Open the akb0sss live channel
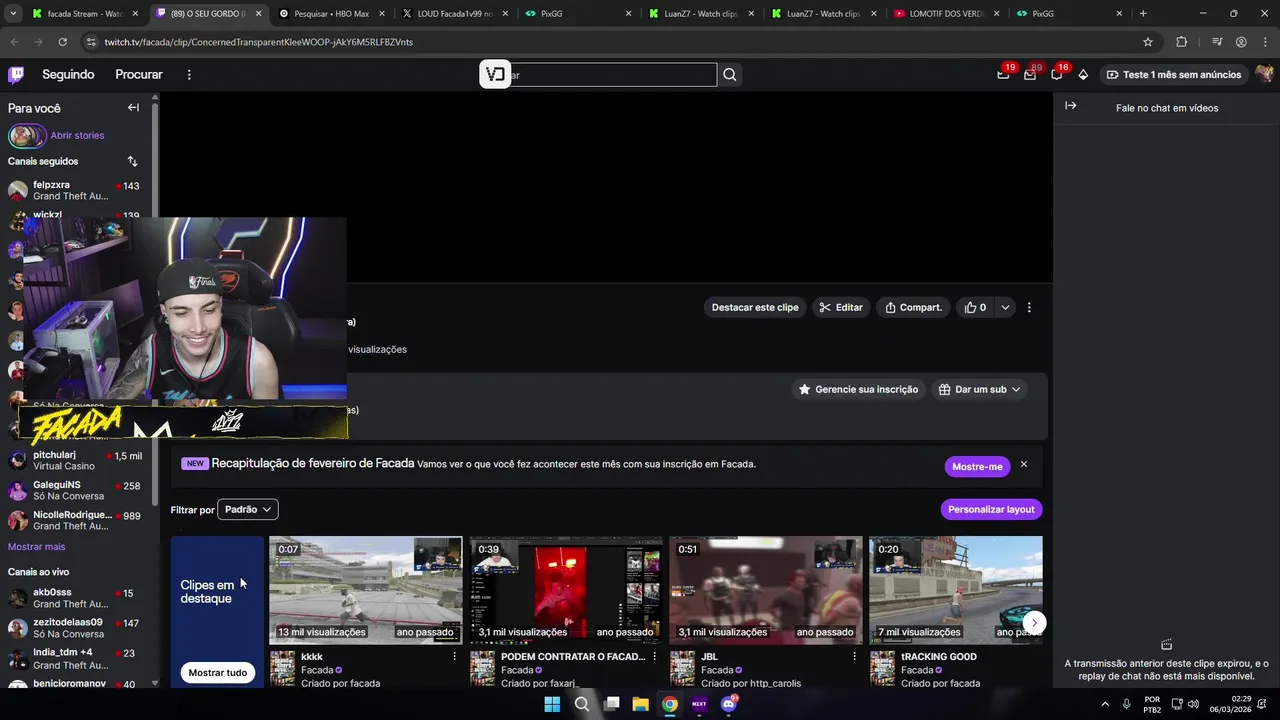This screenshot has width=1280, height=720. point(76,598)
